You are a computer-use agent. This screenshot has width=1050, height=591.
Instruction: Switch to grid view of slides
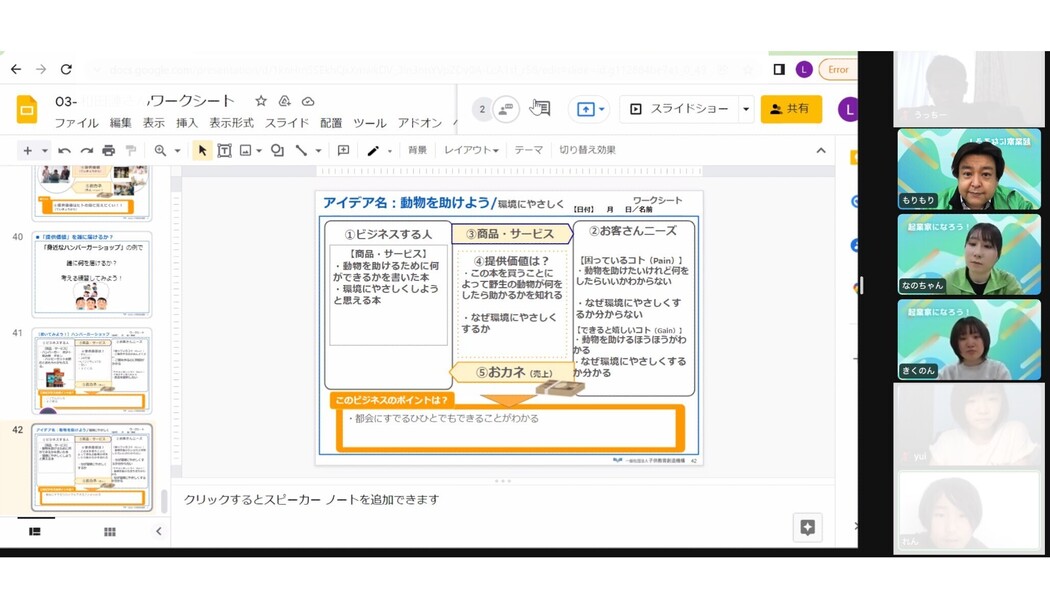tap(110, 532)
